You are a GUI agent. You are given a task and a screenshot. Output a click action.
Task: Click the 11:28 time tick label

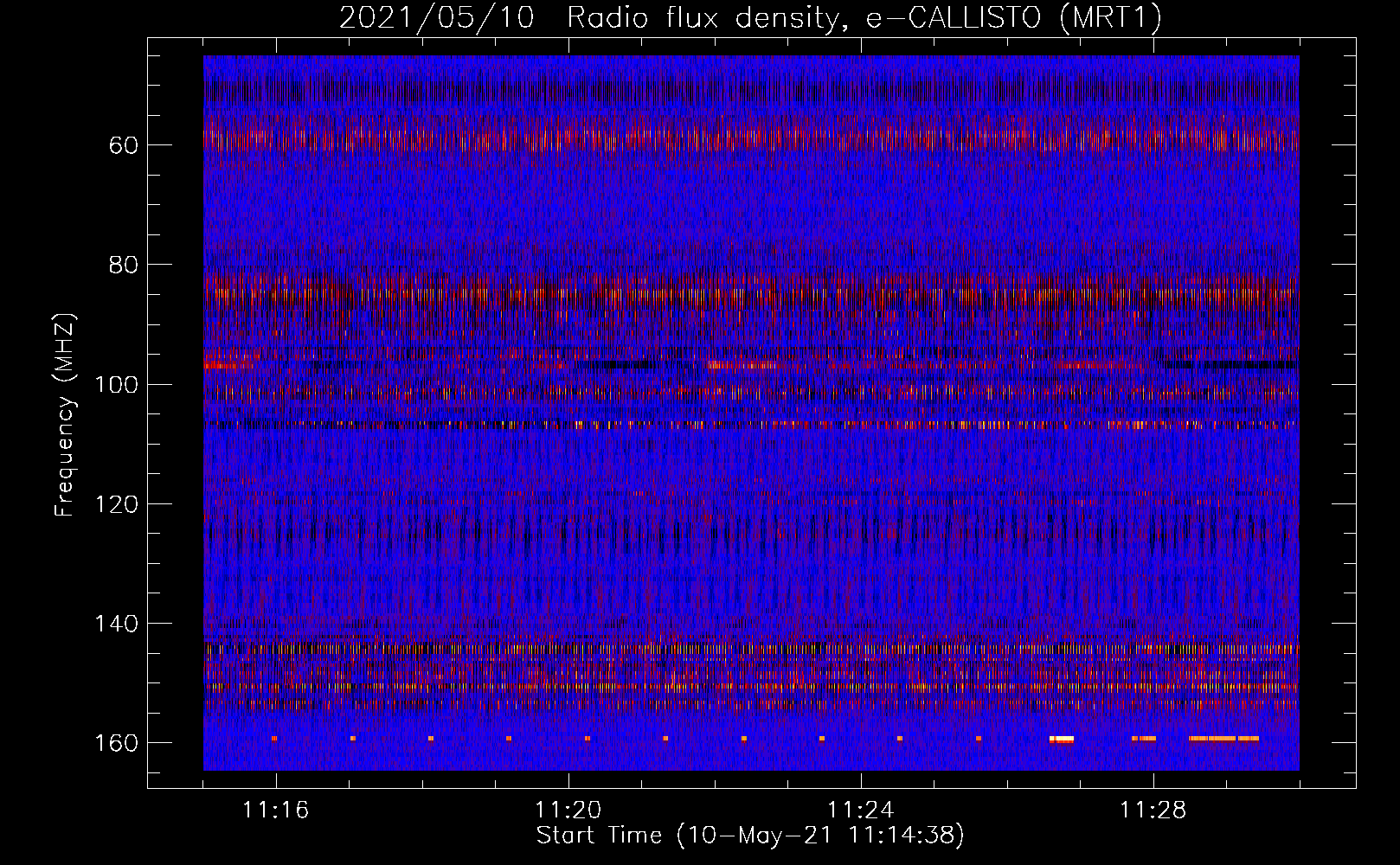pyautogui.click(x=1153, y=811)
